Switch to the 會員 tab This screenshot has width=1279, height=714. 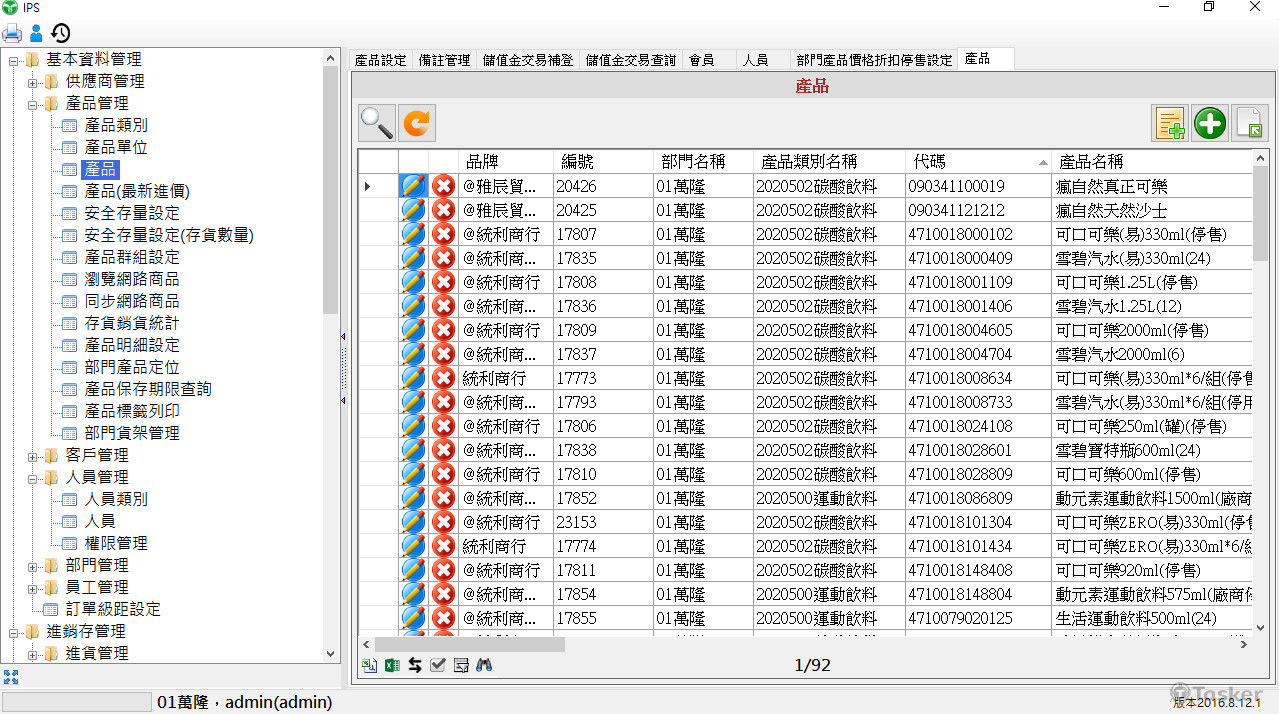click(701, 60)
